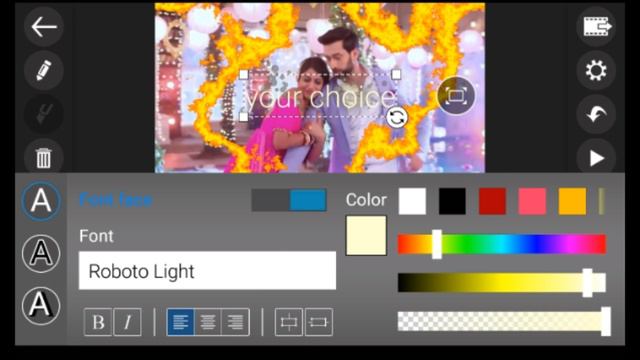Open the Roboto Light font selector
Image resolution: width=640 pixels, height=360 pixels.
pos(207,271)
